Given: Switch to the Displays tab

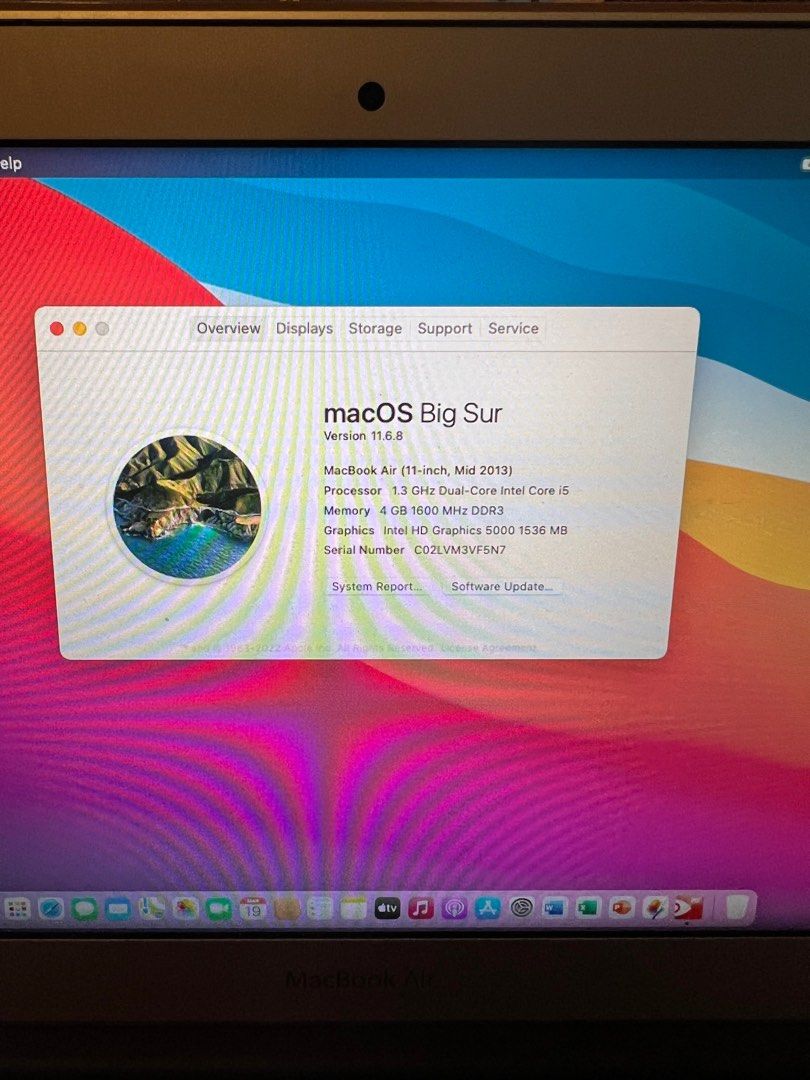Looking at the screenshot, I should (x=304, y=329).
